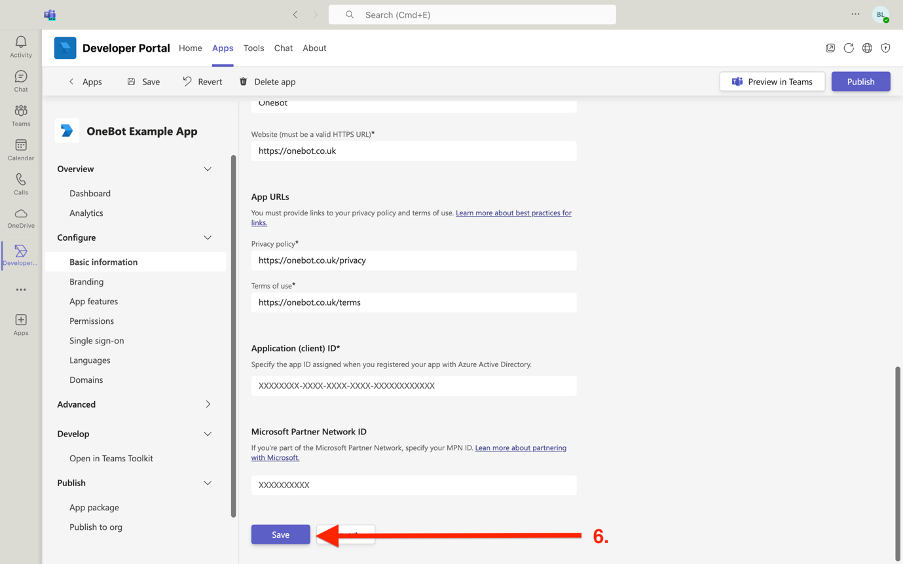904x564 pixels.
Task: Switch to the Apps tab
Action: (x=223, y=48)
